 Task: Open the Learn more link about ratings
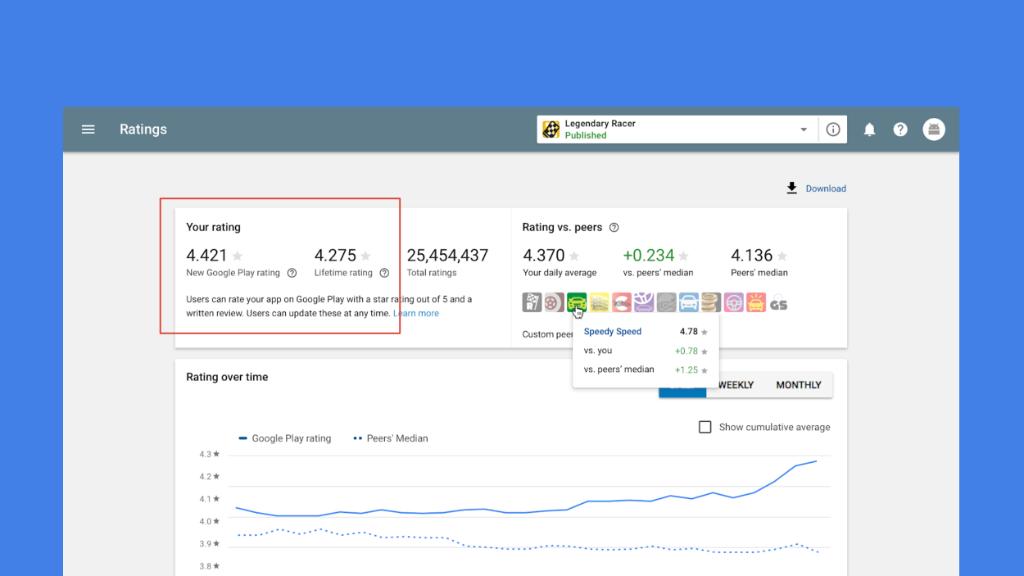click(x=416, y=313)
